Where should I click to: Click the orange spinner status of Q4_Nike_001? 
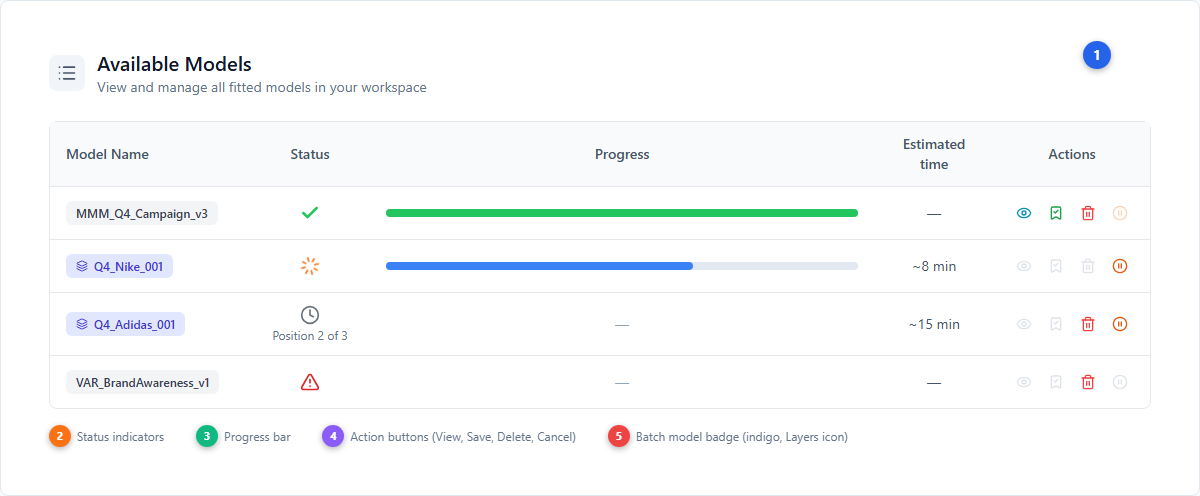(x=310, y=266)
